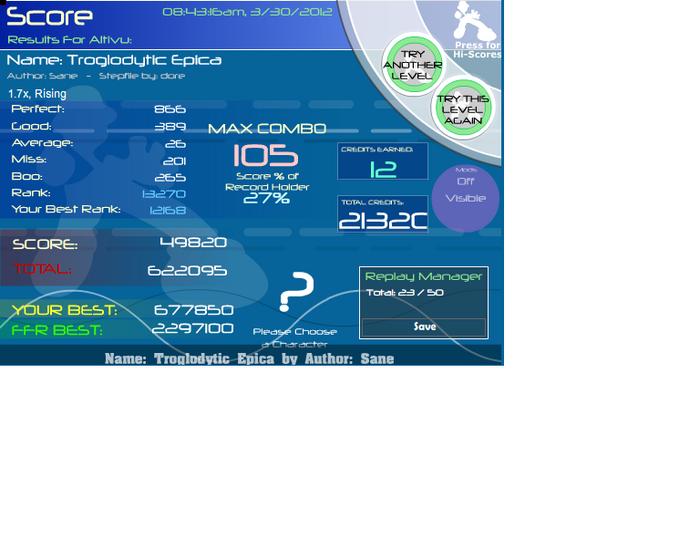Screen dimensions: 700x560
Task: Click the Try Another Level button
Action: (x=413, y=65)
